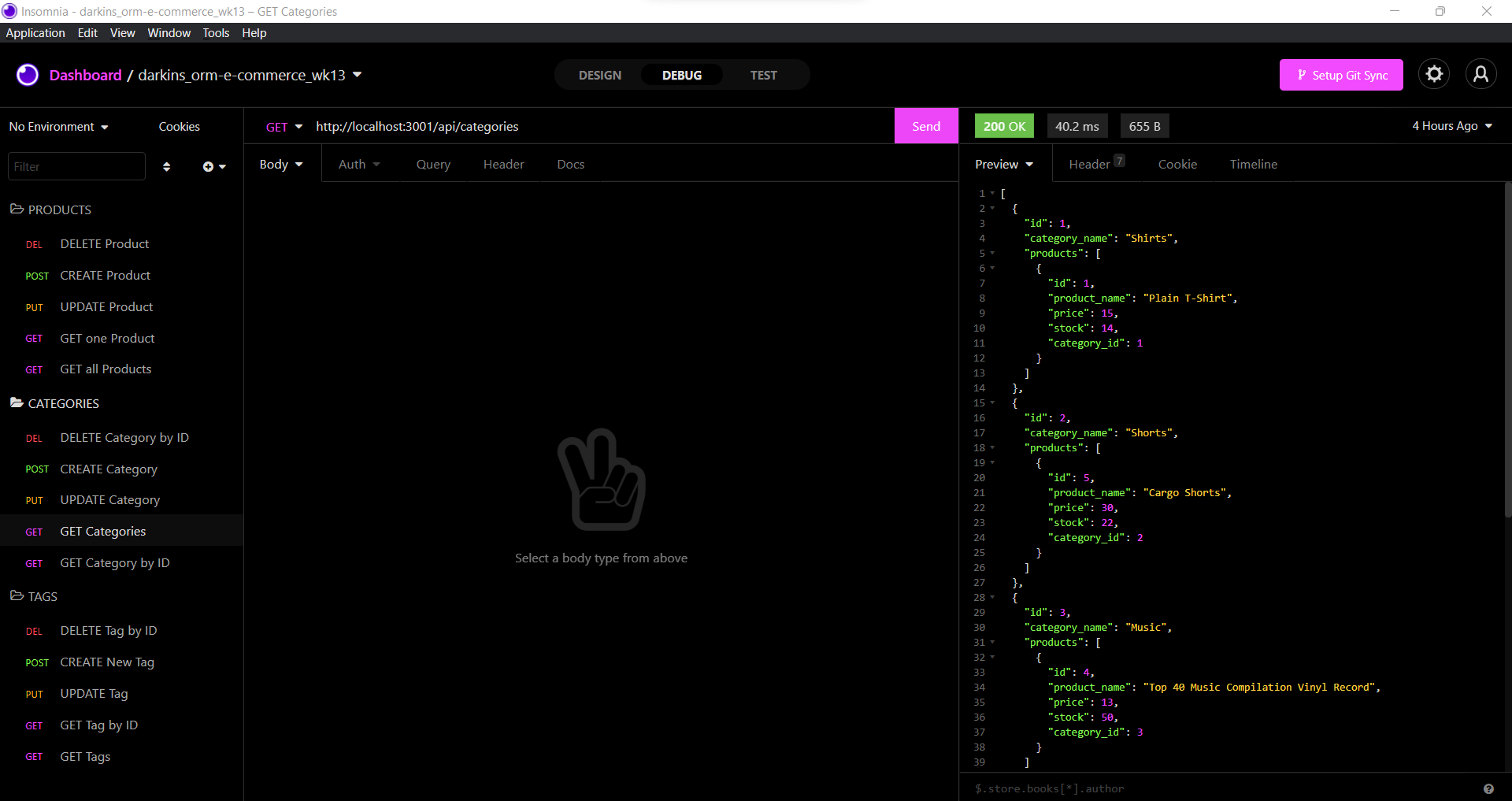Collapse the TAGS folder icon
The width and height of the screenshot is (1512, 801).
[x=16, y=596]
